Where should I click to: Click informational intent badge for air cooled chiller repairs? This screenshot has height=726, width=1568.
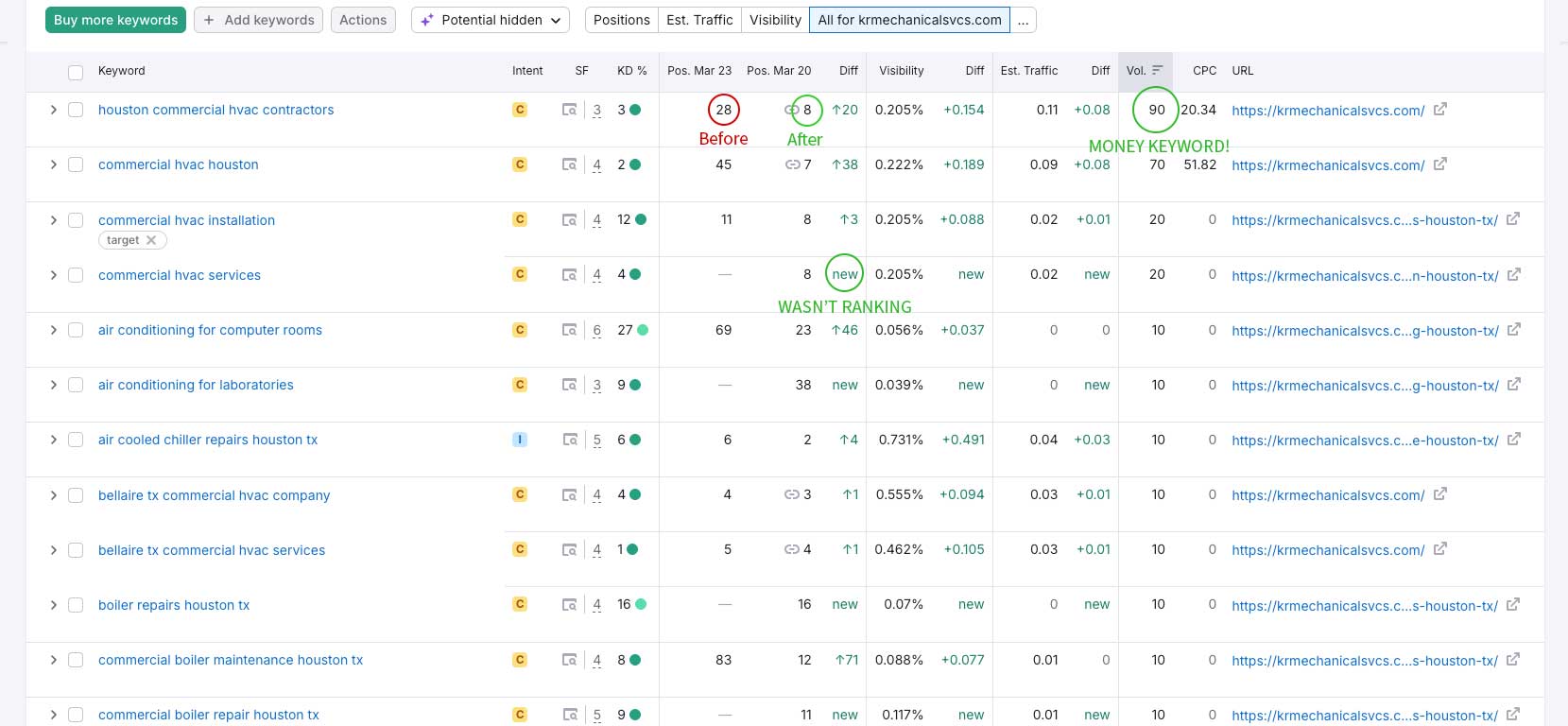pyautogui.click(x=520, y=440)
